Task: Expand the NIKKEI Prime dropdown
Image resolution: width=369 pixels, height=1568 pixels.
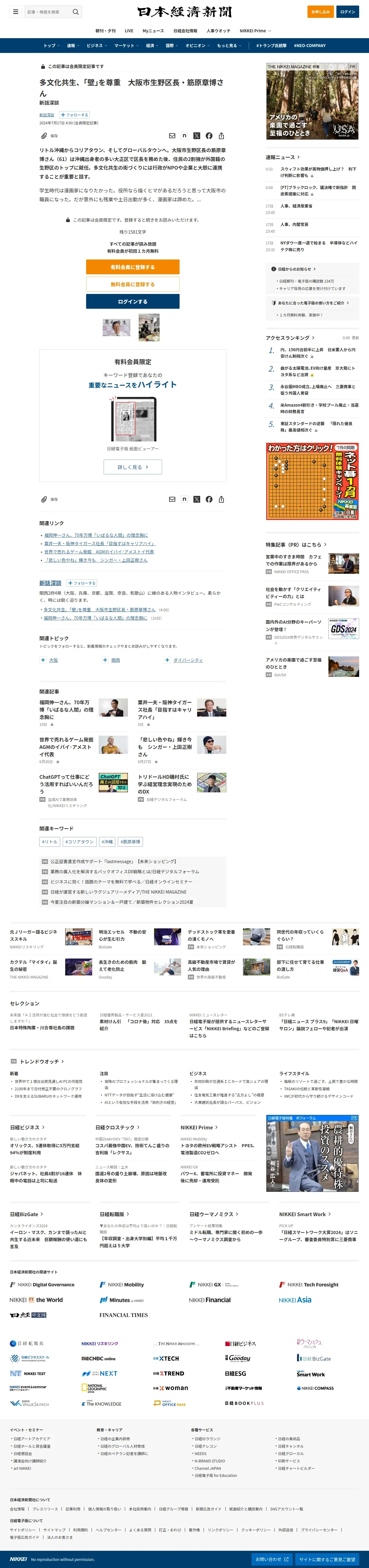Action: coord(255,30)
